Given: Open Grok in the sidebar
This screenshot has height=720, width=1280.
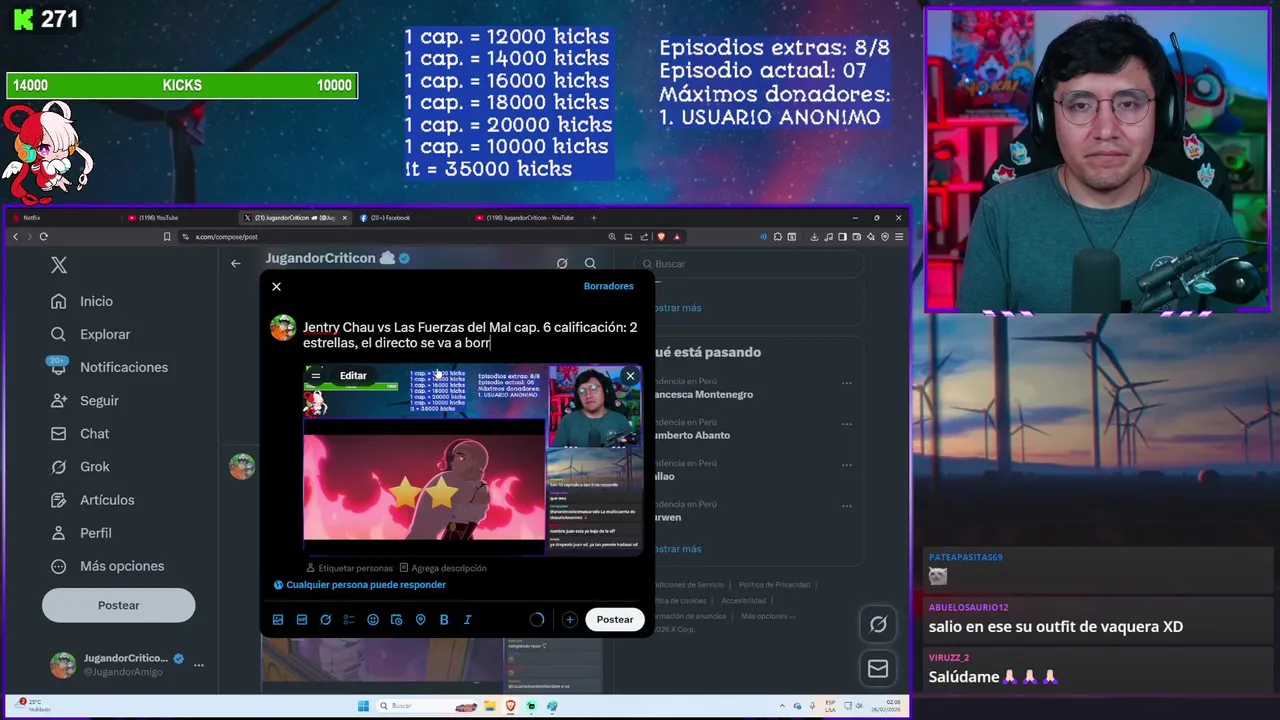Looking at the screenshot, I should coord(80,466).
